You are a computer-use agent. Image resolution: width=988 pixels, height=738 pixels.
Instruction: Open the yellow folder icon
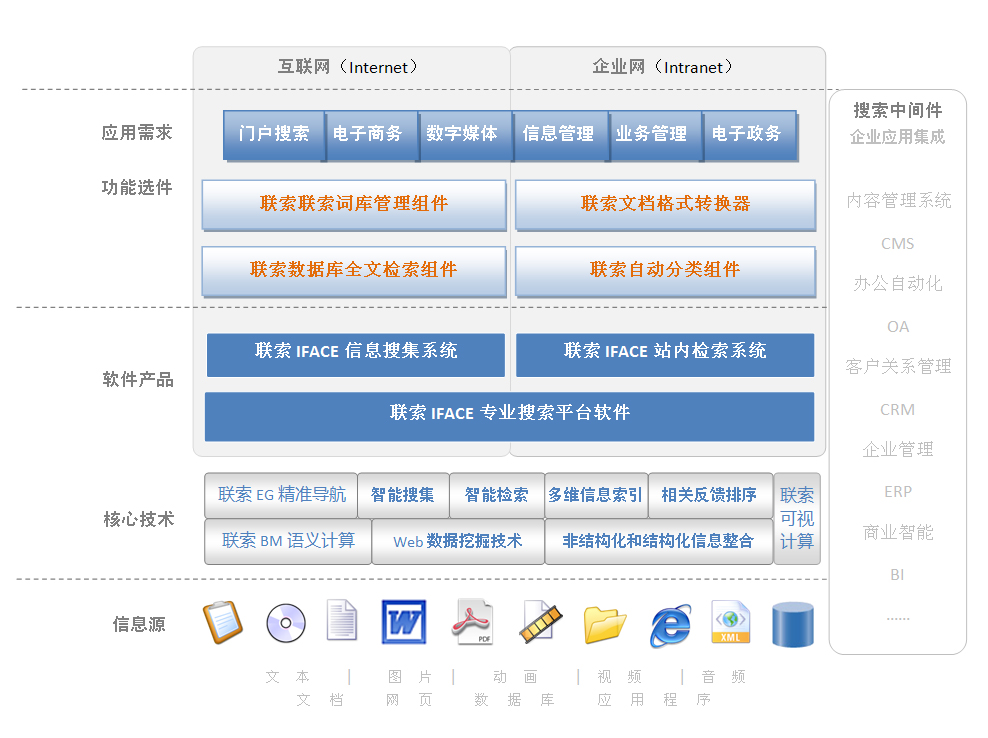pyautogui.click(x=604, y=624)
